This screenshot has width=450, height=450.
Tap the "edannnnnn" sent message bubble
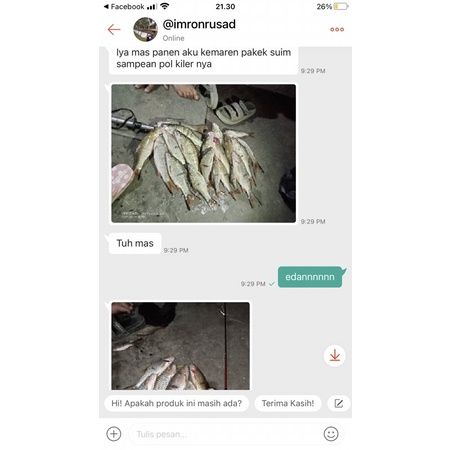pyautogui.click(x=310, y=277)
